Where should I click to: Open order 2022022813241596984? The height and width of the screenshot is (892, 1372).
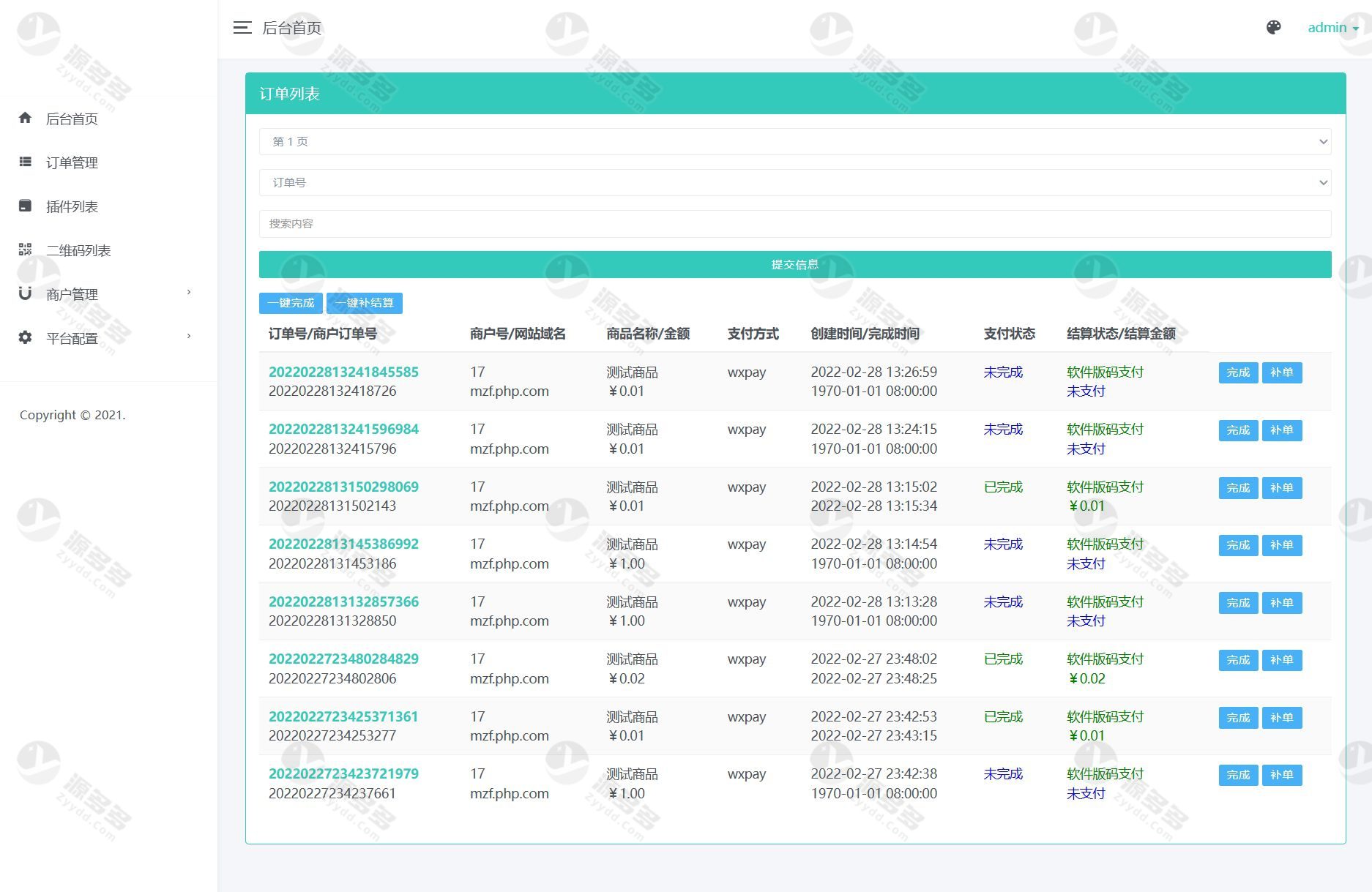coord(343,429)
